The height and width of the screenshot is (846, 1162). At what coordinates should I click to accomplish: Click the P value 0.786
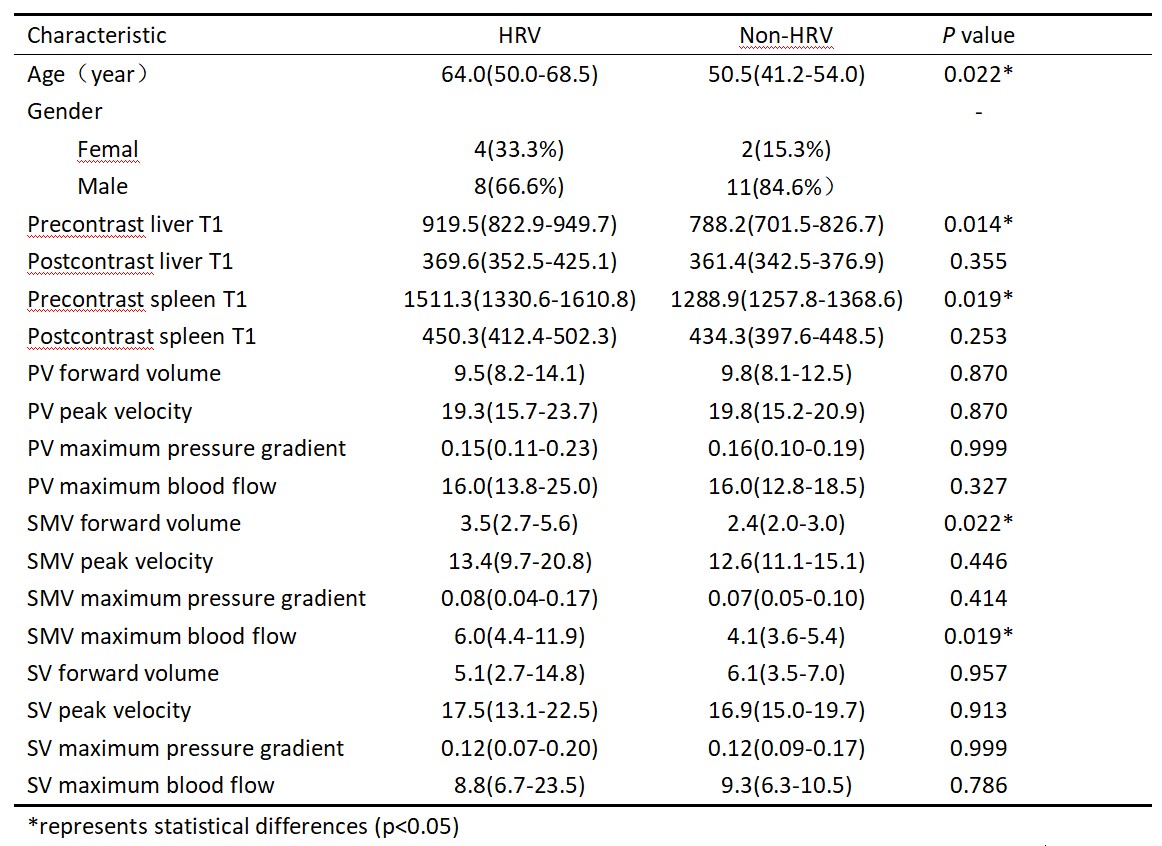tap(978, 785)
